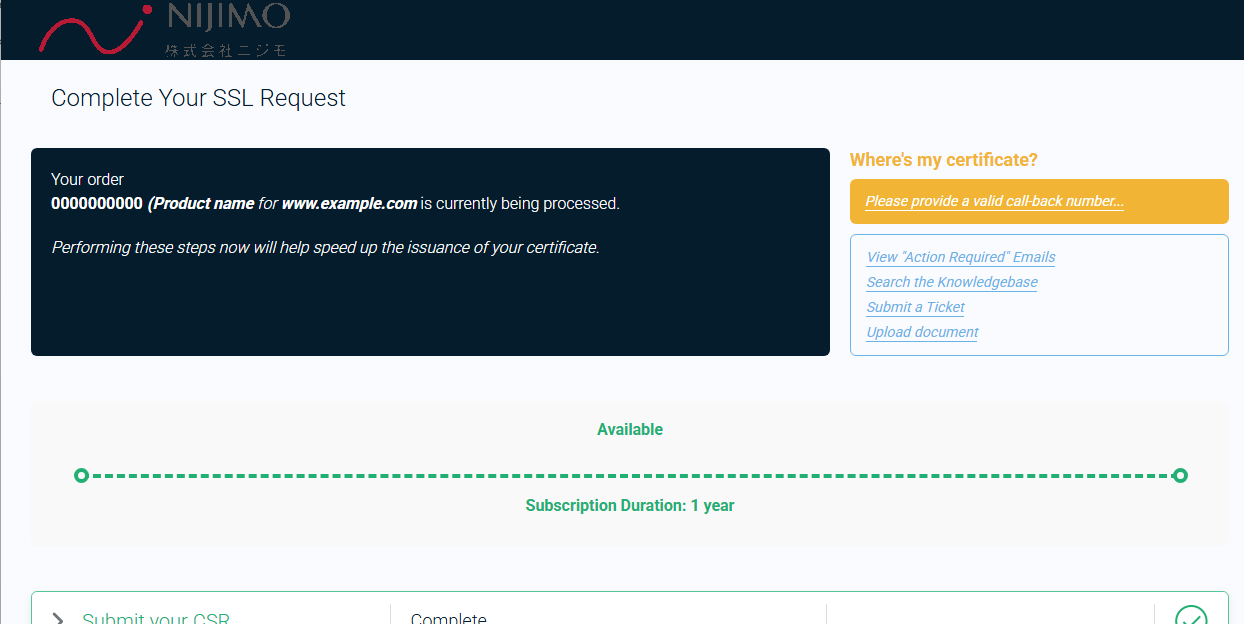Select the Upload document link

pos(922,332)
